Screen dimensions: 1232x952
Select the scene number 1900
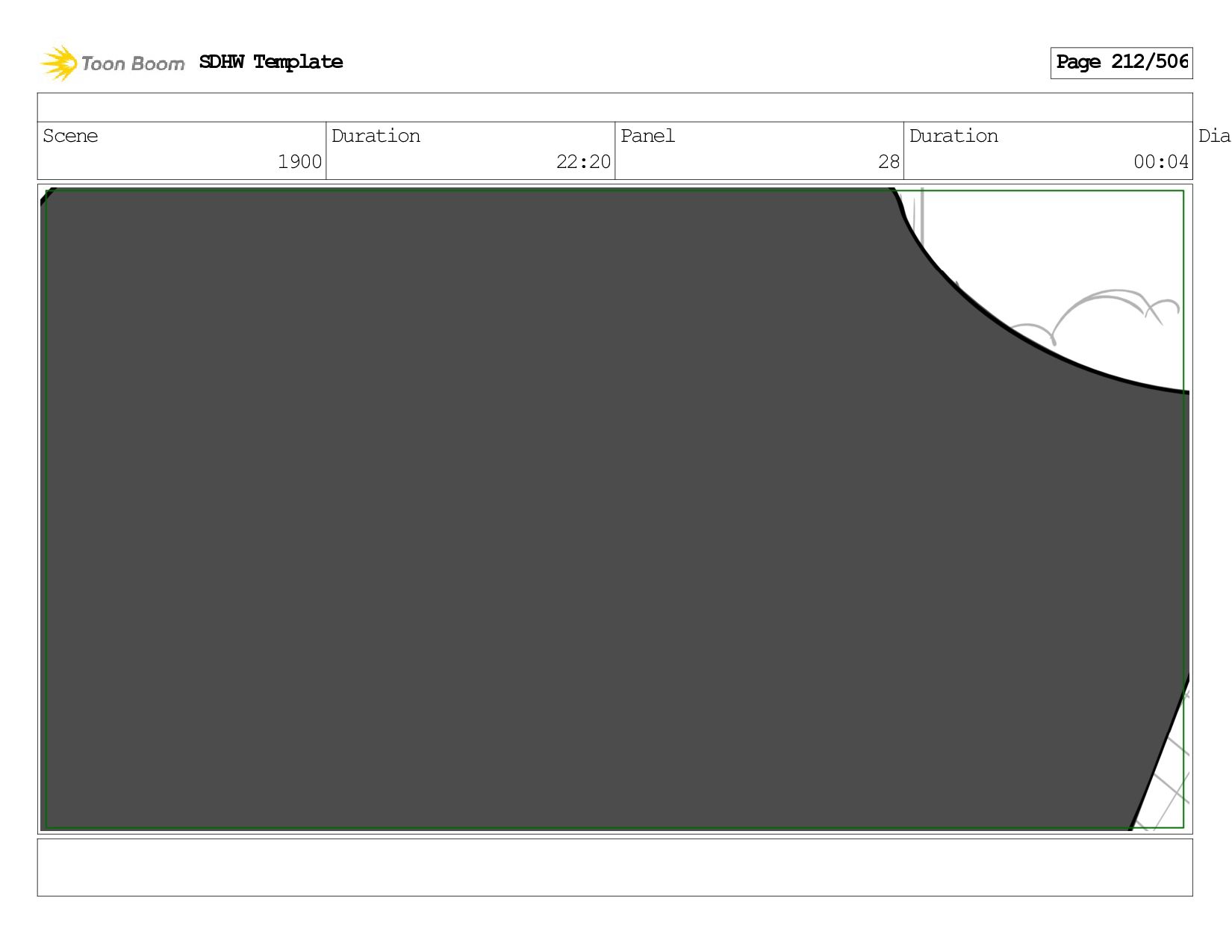click(x=299, y=161)
